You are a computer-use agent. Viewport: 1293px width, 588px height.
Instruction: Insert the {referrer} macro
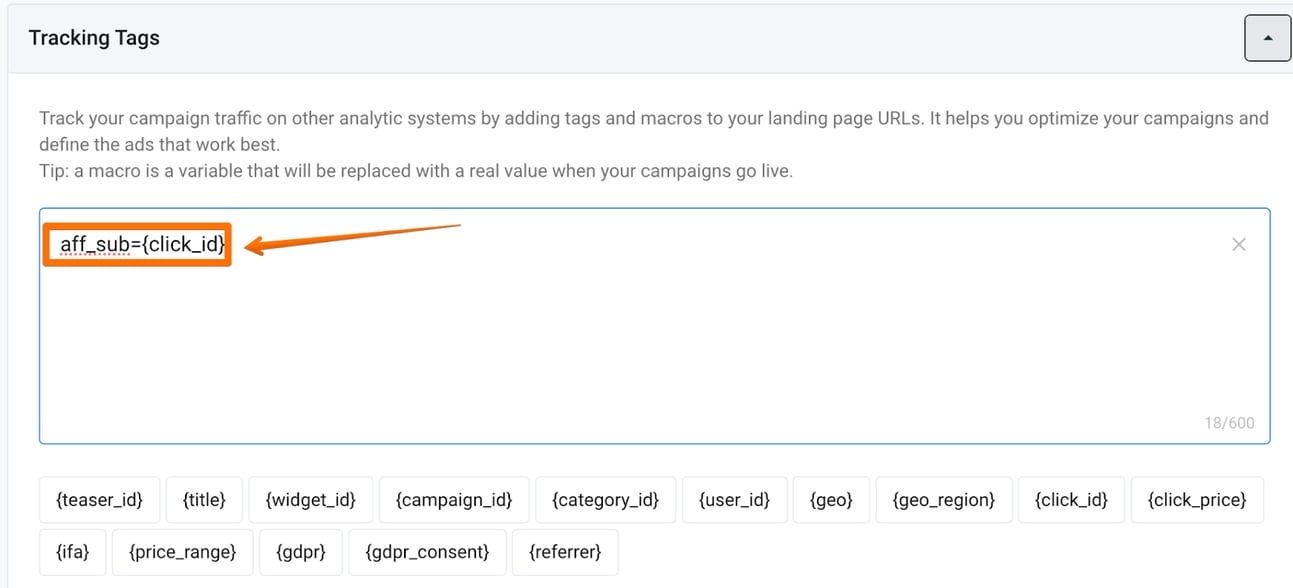pos(565,551)
